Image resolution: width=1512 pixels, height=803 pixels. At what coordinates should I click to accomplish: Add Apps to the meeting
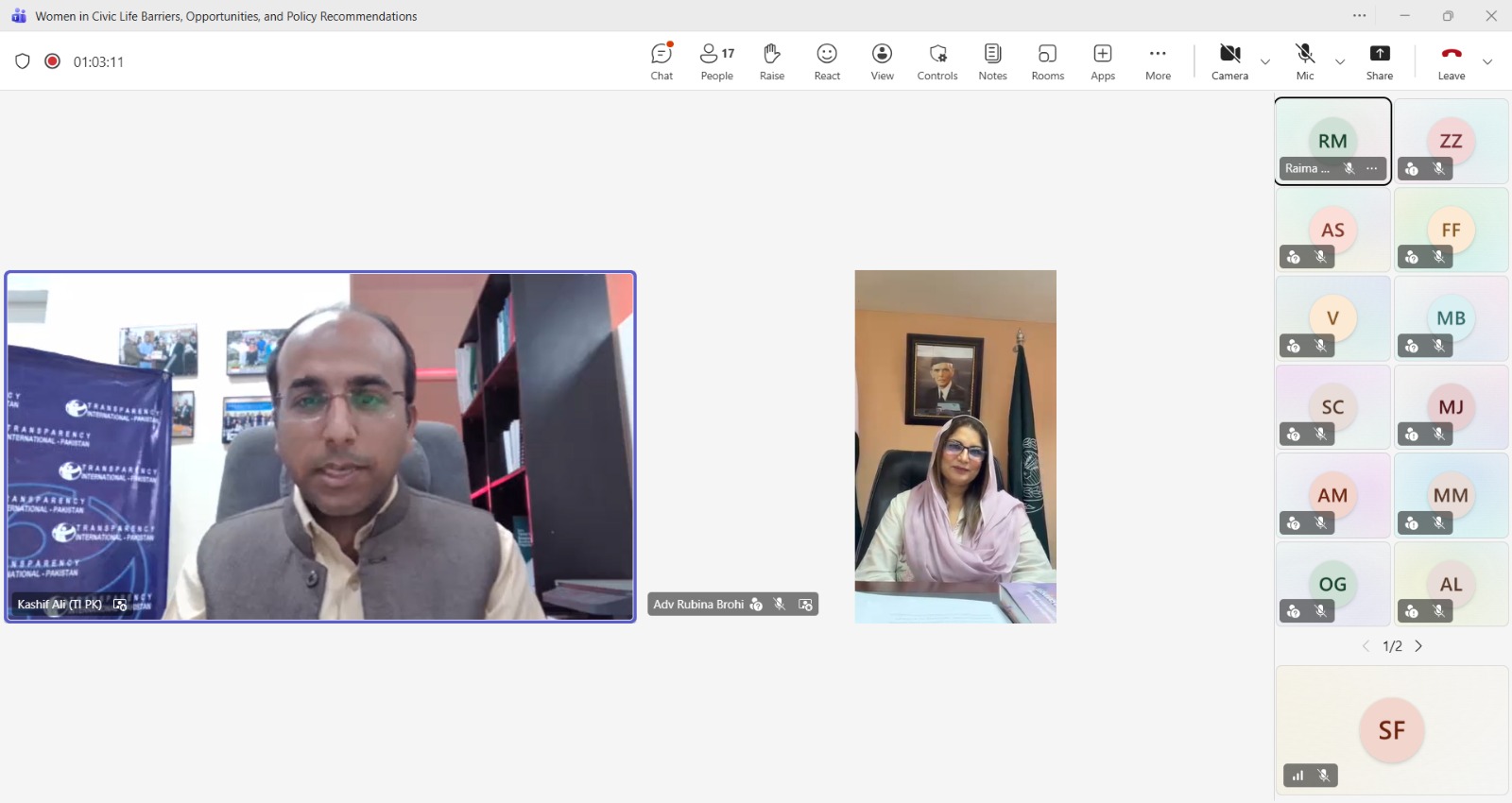click(x=1103, y=61)
